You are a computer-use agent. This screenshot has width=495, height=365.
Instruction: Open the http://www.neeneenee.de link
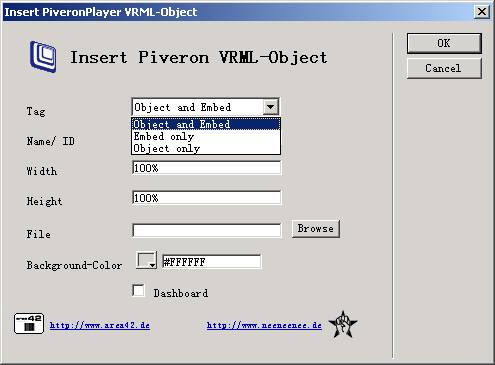click(x=264, y=325)
